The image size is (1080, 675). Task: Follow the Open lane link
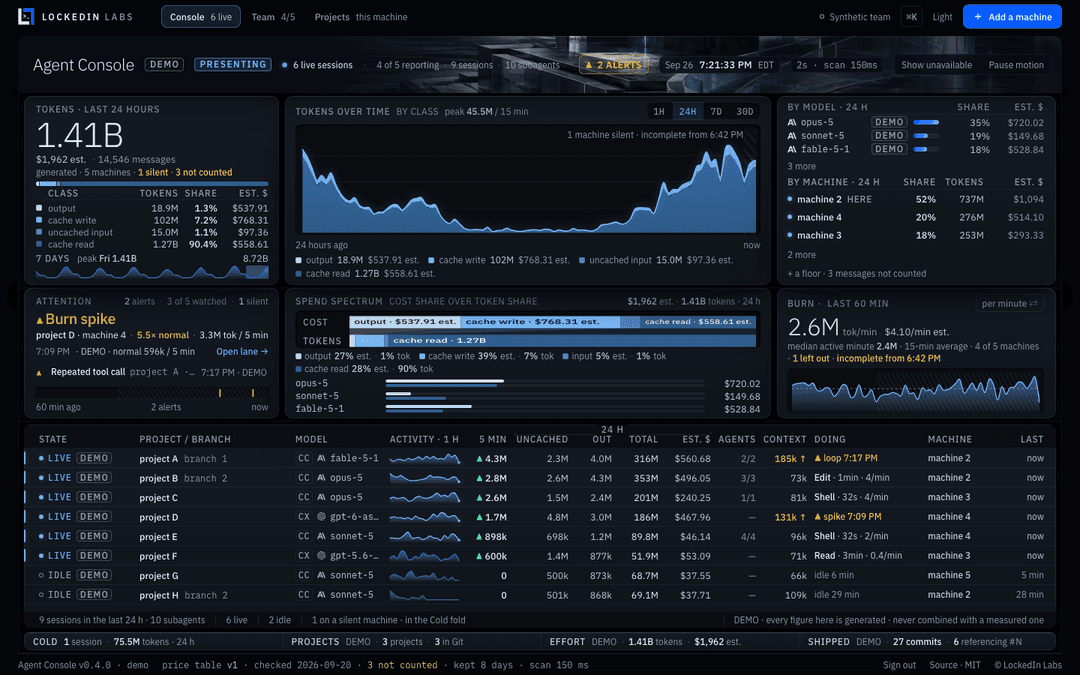pos(242,352)
